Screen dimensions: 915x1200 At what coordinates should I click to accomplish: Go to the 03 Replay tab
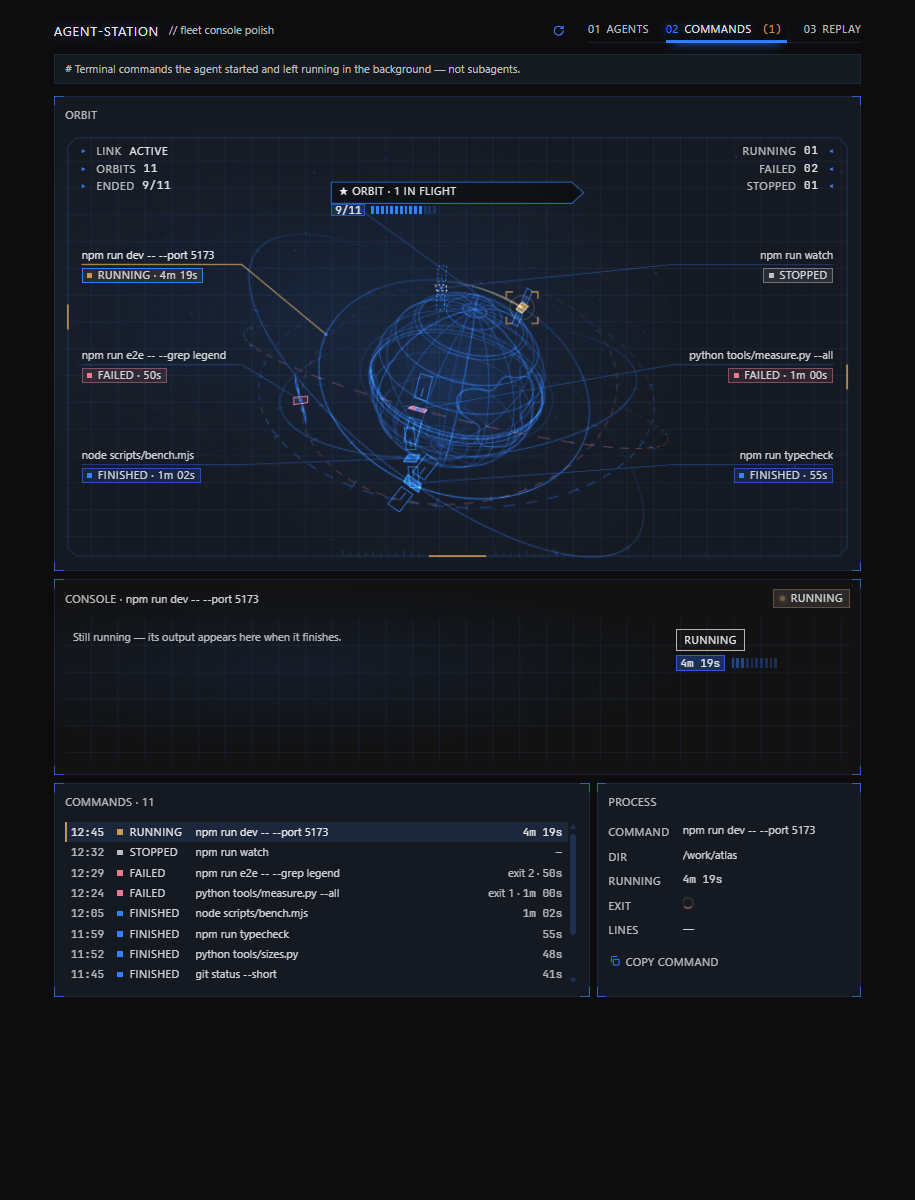pos(832,29)
